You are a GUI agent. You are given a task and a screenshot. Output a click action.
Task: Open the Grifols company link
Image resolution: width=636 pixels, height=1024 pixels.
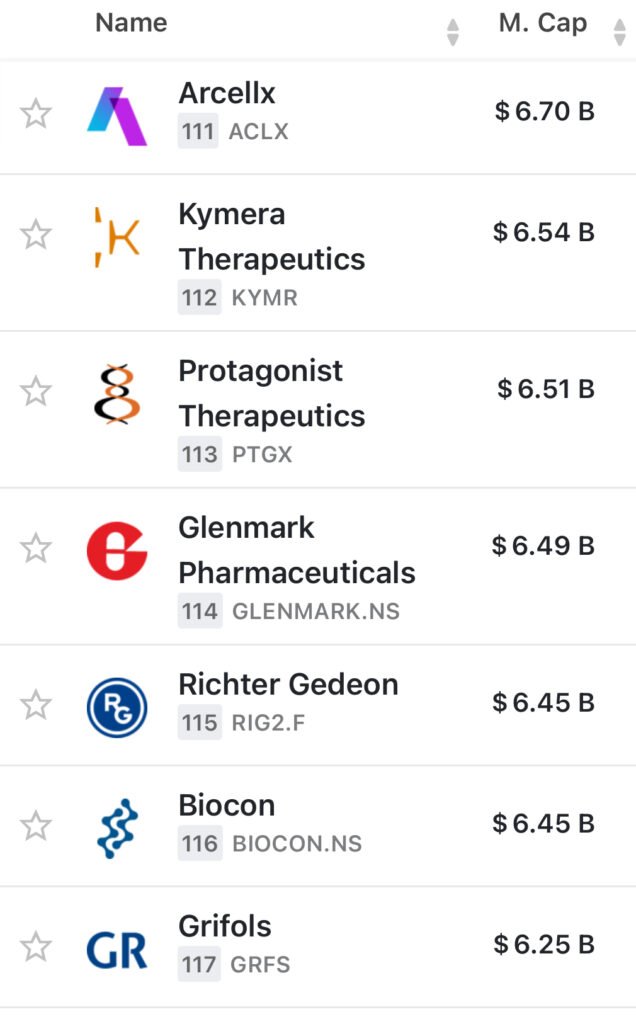pyautogui.click(x=225, y=925)
